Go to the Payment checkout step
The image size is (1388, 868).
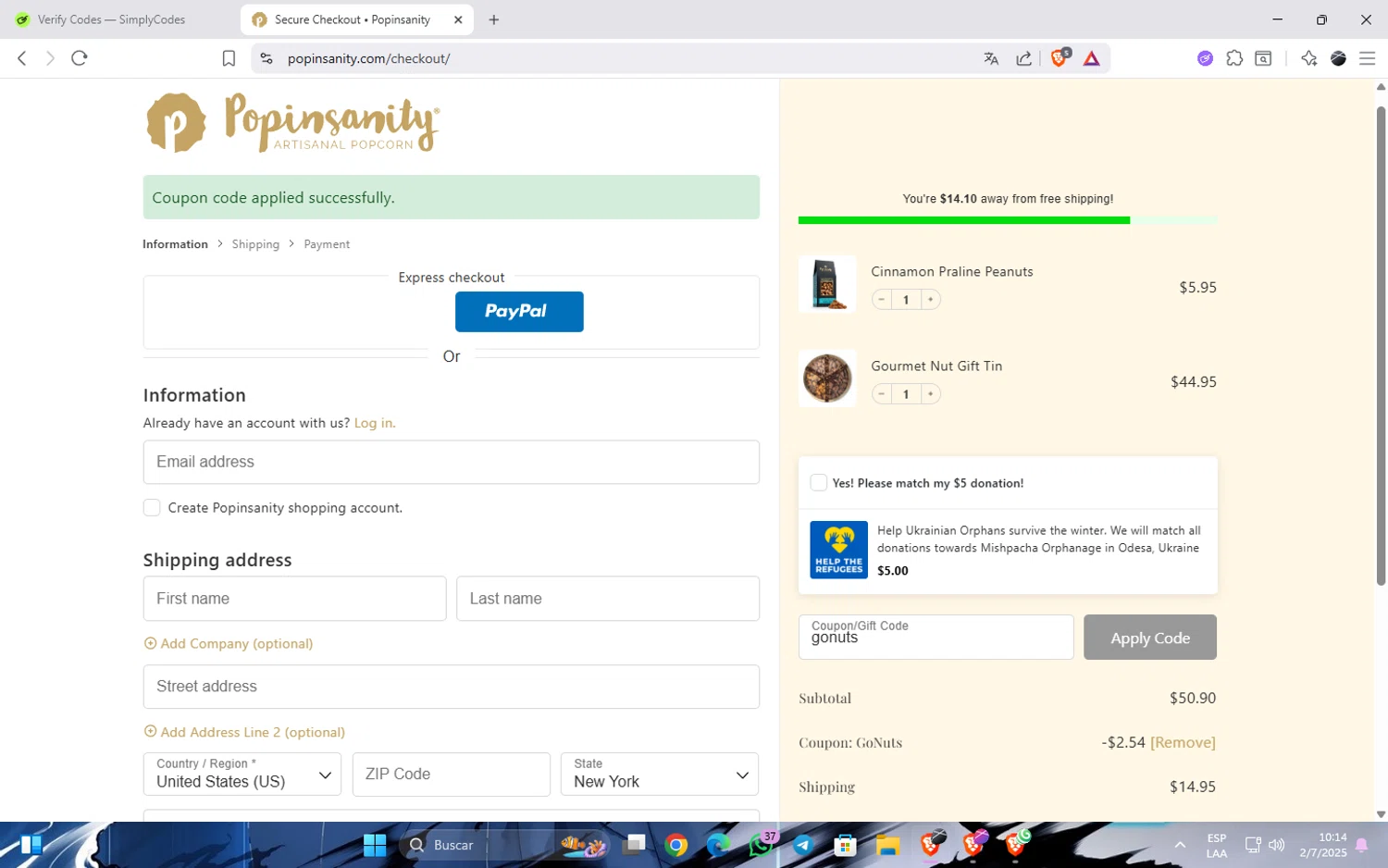(327, 244)
